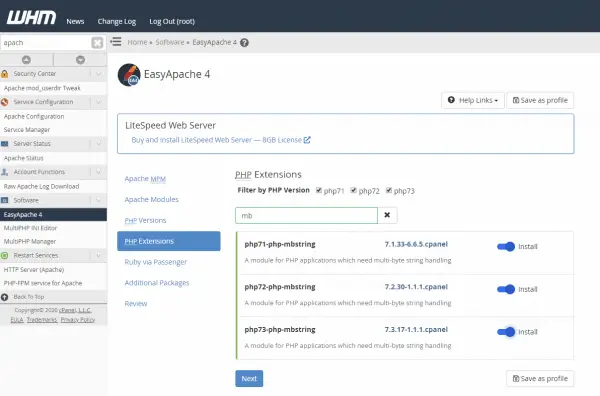Open the Help Links dropdown
Screen dimensions: 600x396
click(x=473, y=100)
